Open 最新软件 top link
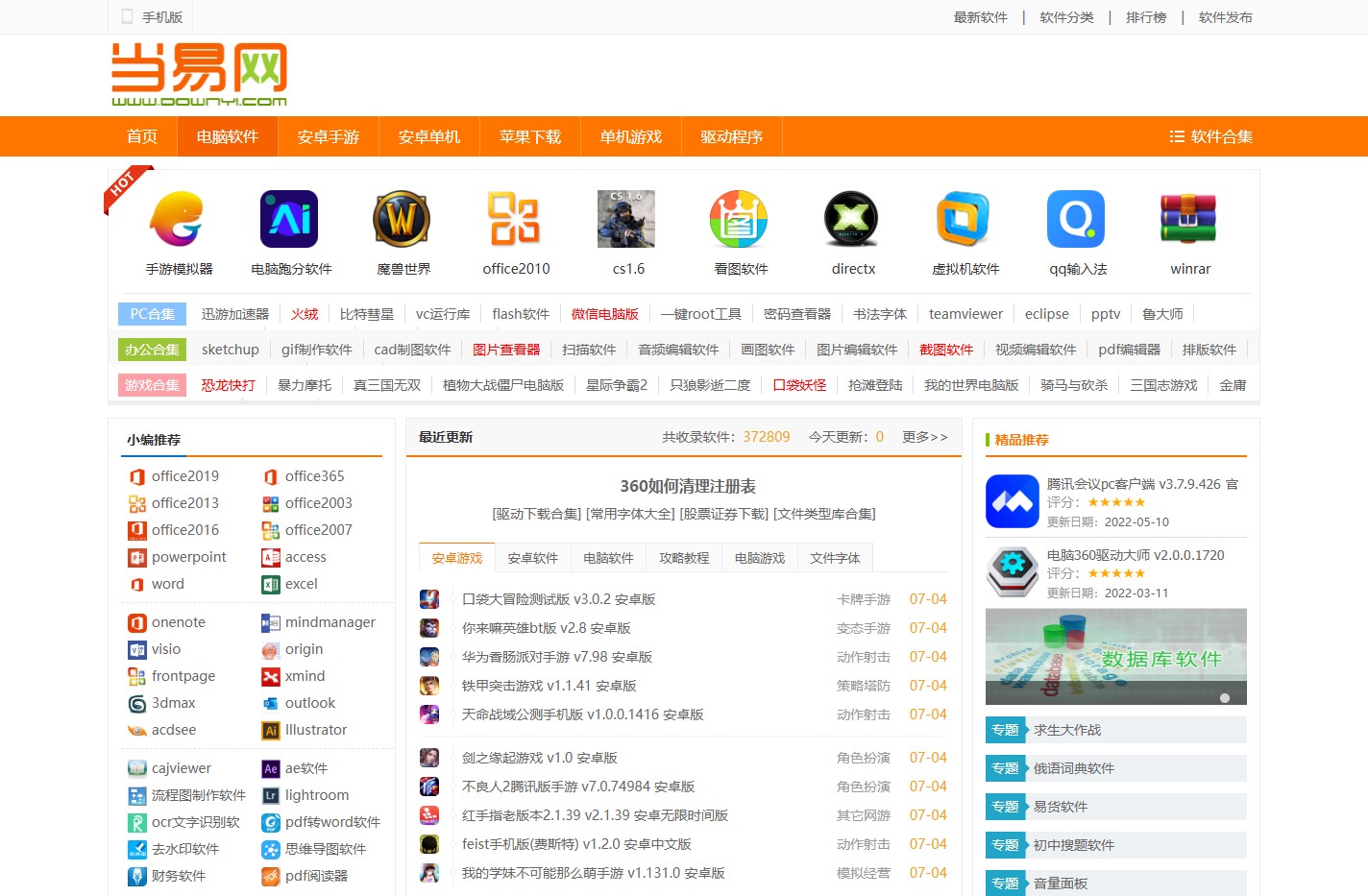This screenshot has height=896, width=1368. click(x=981, y=17)
